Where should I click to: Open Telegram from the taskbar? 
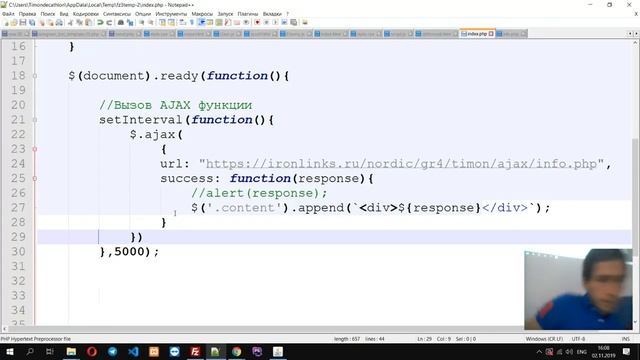(113, 352)
